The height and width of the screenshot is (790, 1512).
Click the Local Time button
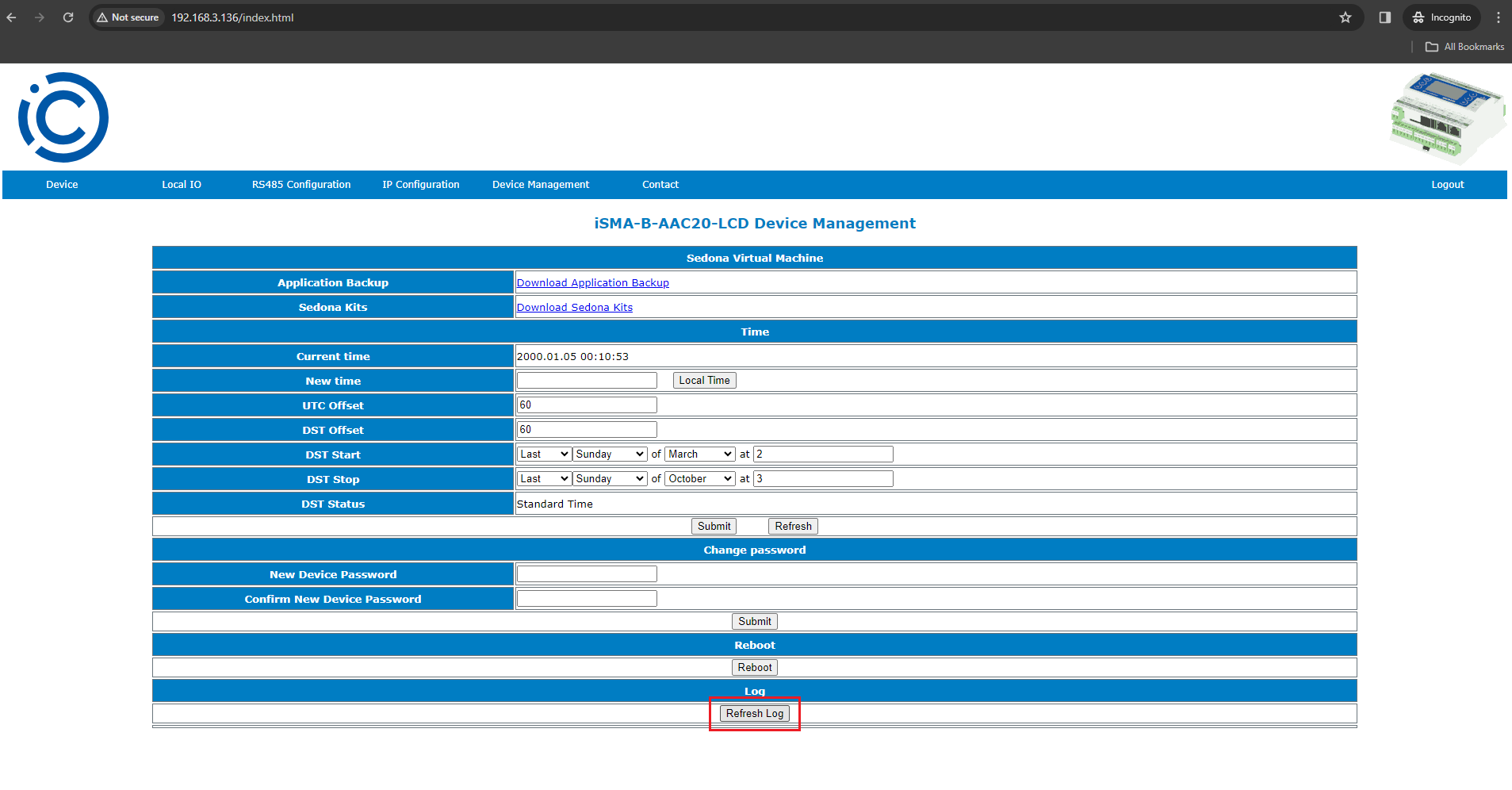tap(704, 381)
